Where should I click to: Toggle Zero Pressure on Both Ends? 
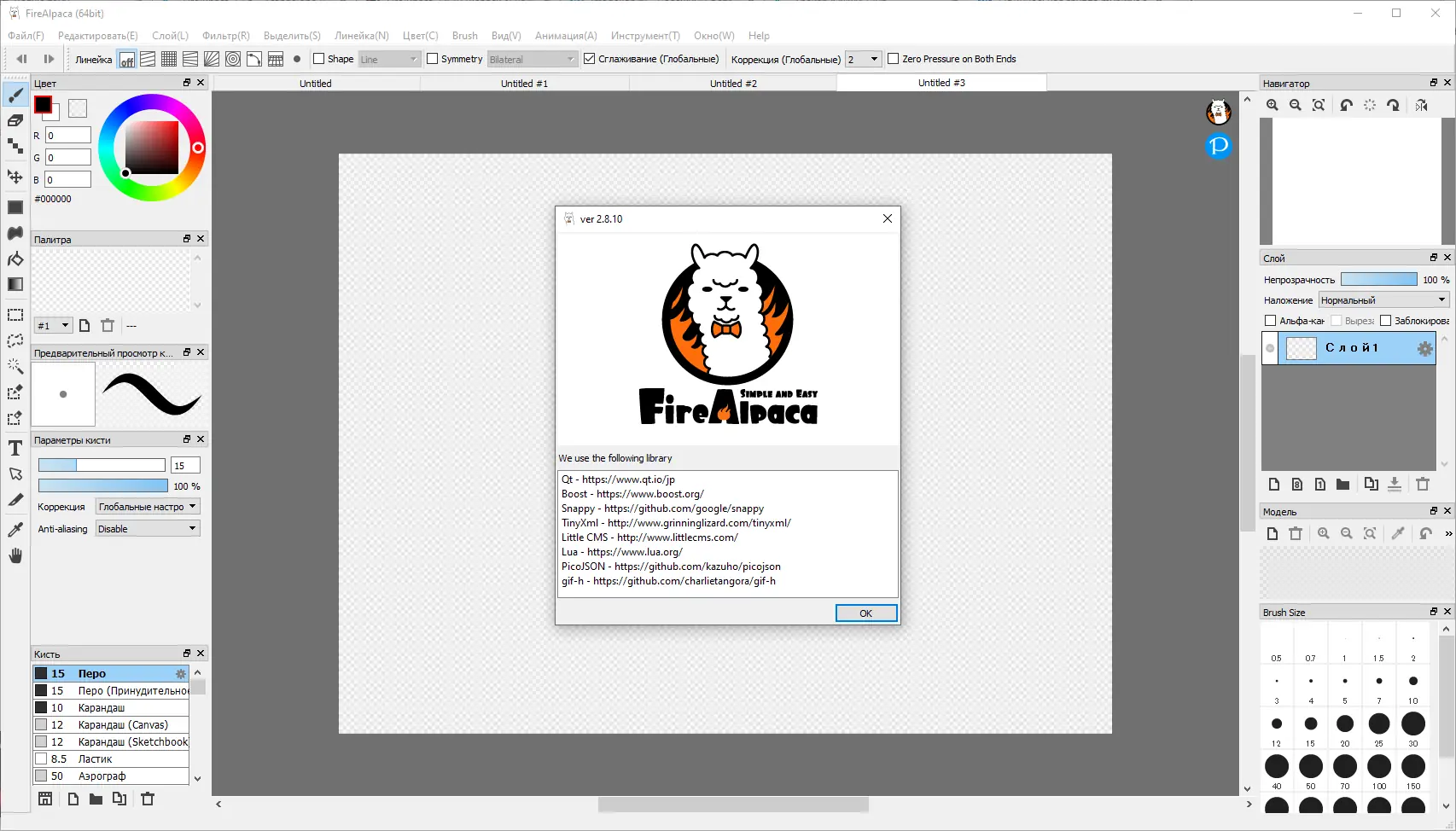[x=894, y=59]
